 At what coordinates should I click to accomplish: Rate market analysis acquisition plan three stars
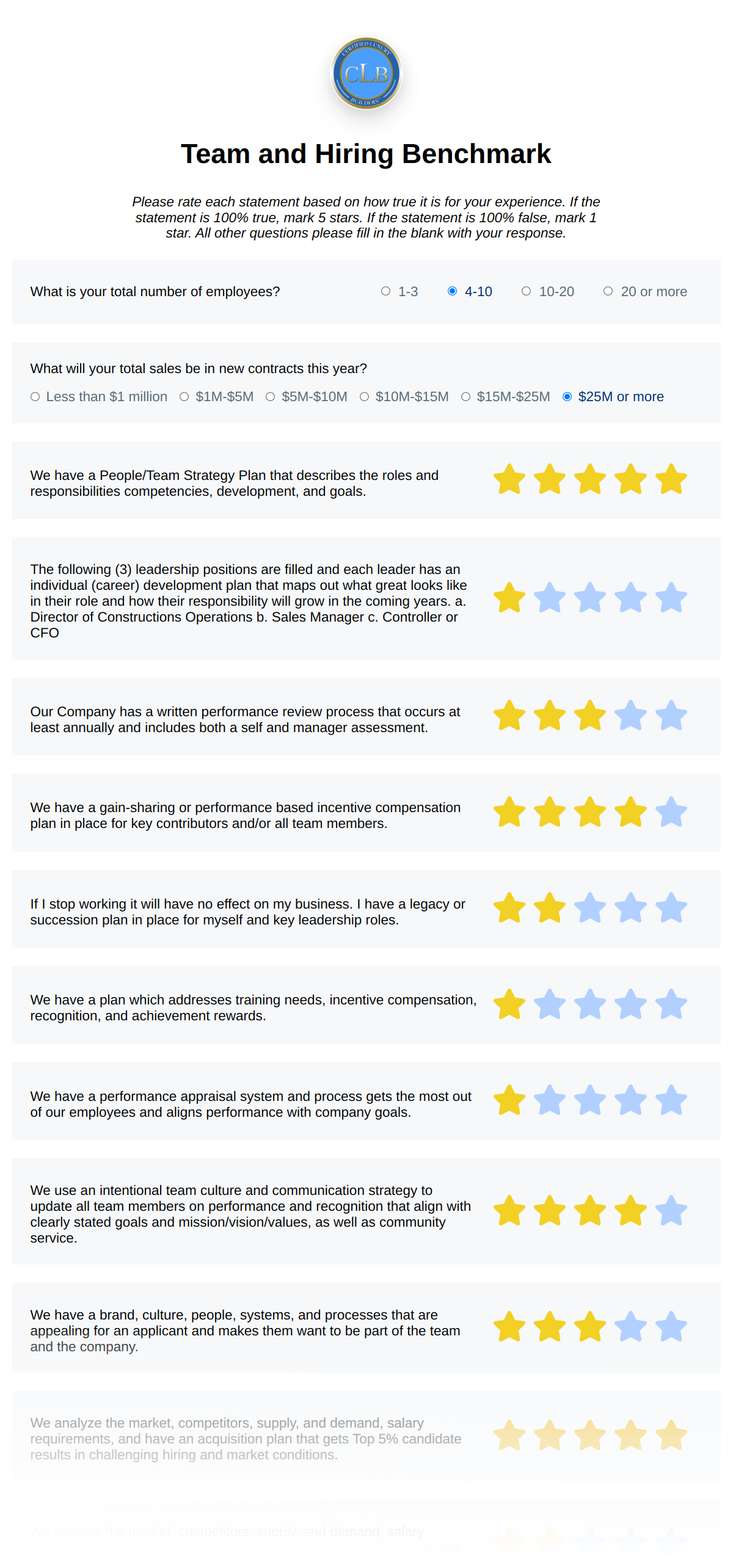coord(590,1436)
